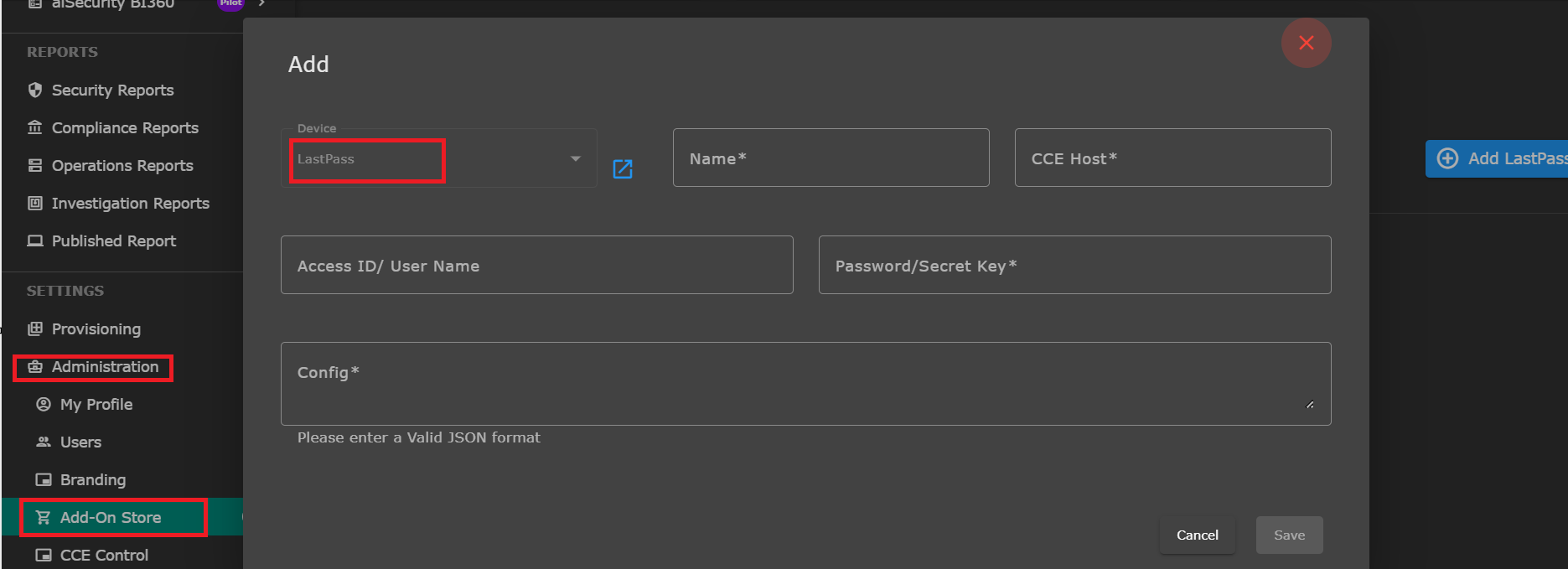Click the My Profile user icon
This screenshot has height=569, width=1568.
click(44, 404)
